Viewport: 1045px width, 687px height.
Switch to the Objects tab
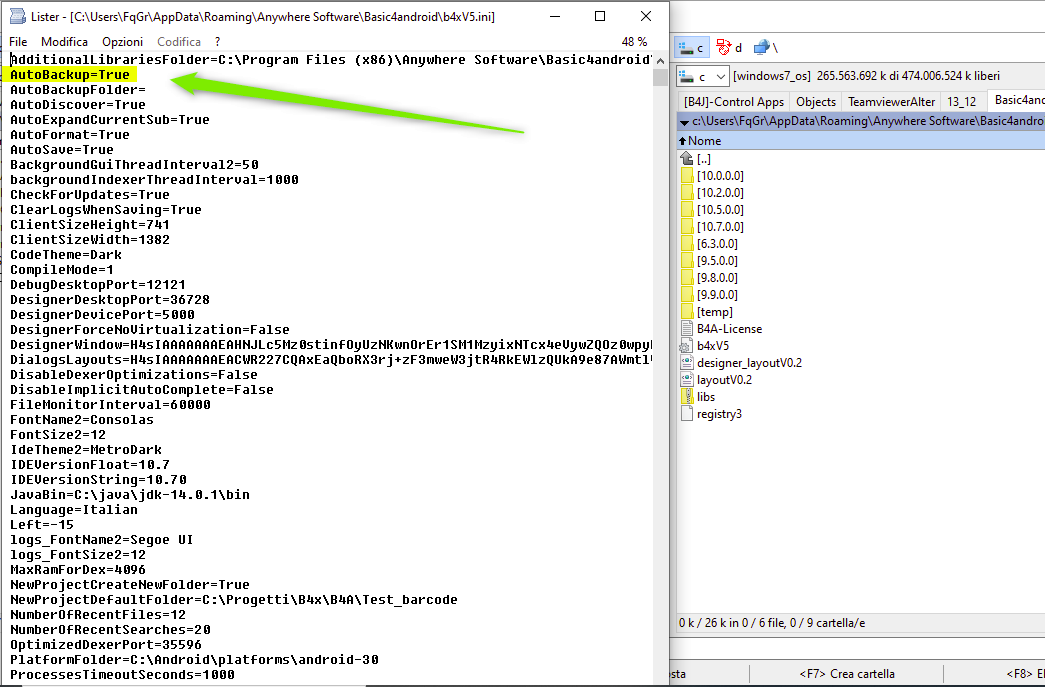pyautogui.click(x=816, y=102)
